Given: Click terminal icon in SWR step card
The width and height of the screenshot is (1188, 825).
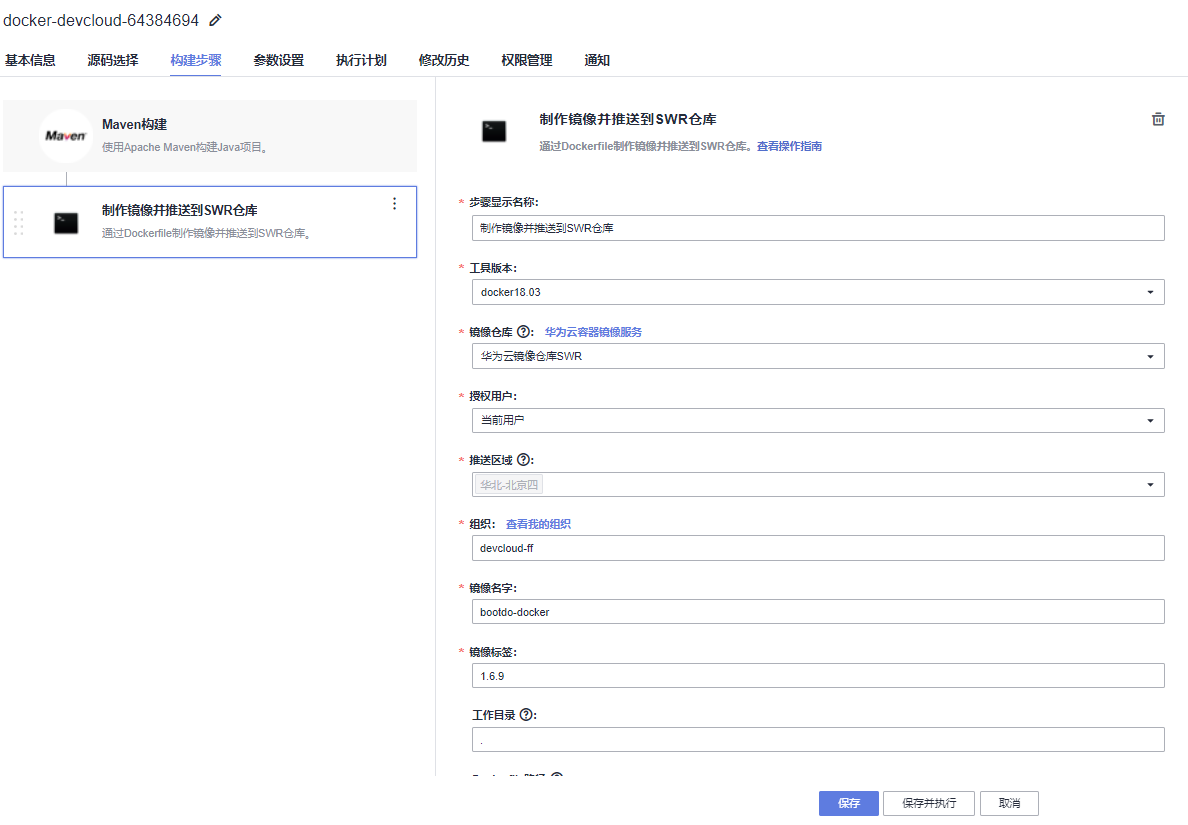Looking at the screenshot, I should pyautogui.click(x=66, y=223).
